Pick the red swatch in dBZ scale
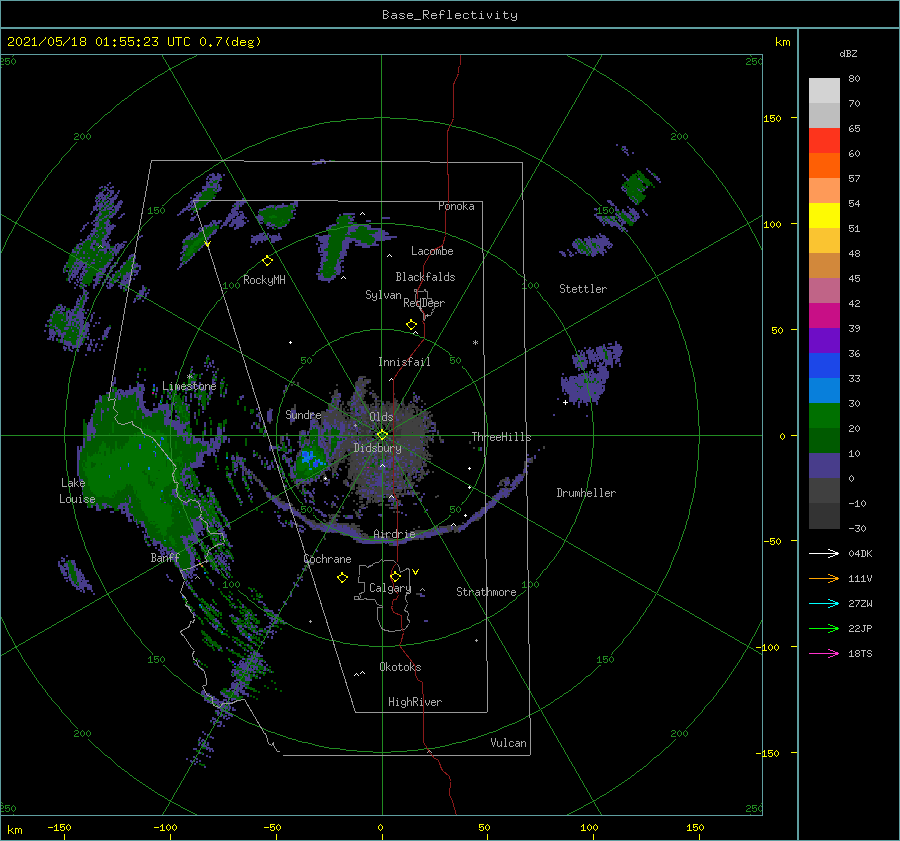900x841 pixels. 824,141
